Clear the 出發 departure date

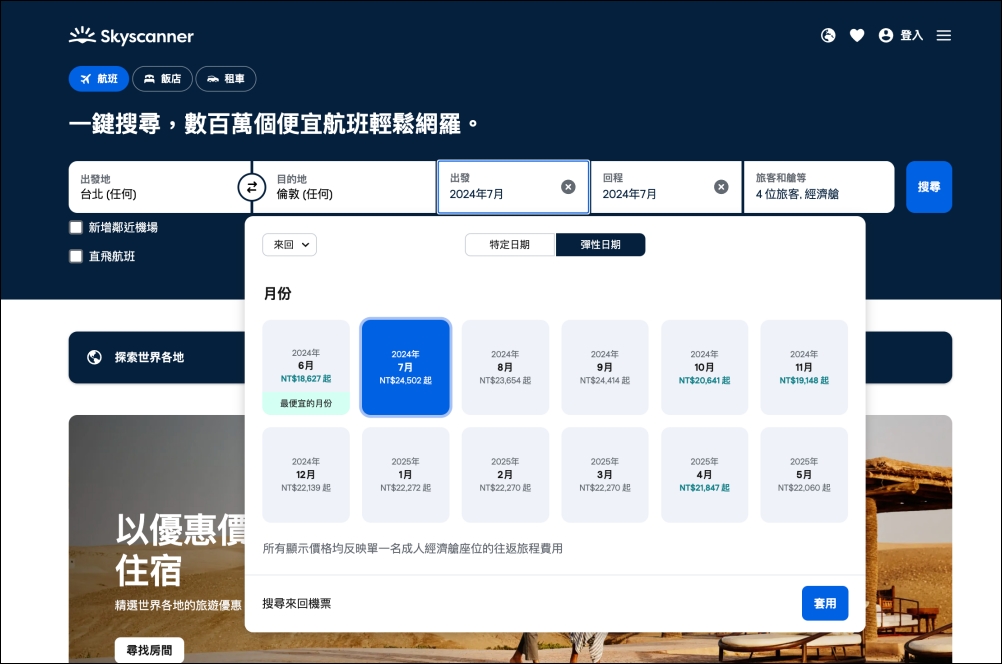pyautogui.click(x=568, y=187)
